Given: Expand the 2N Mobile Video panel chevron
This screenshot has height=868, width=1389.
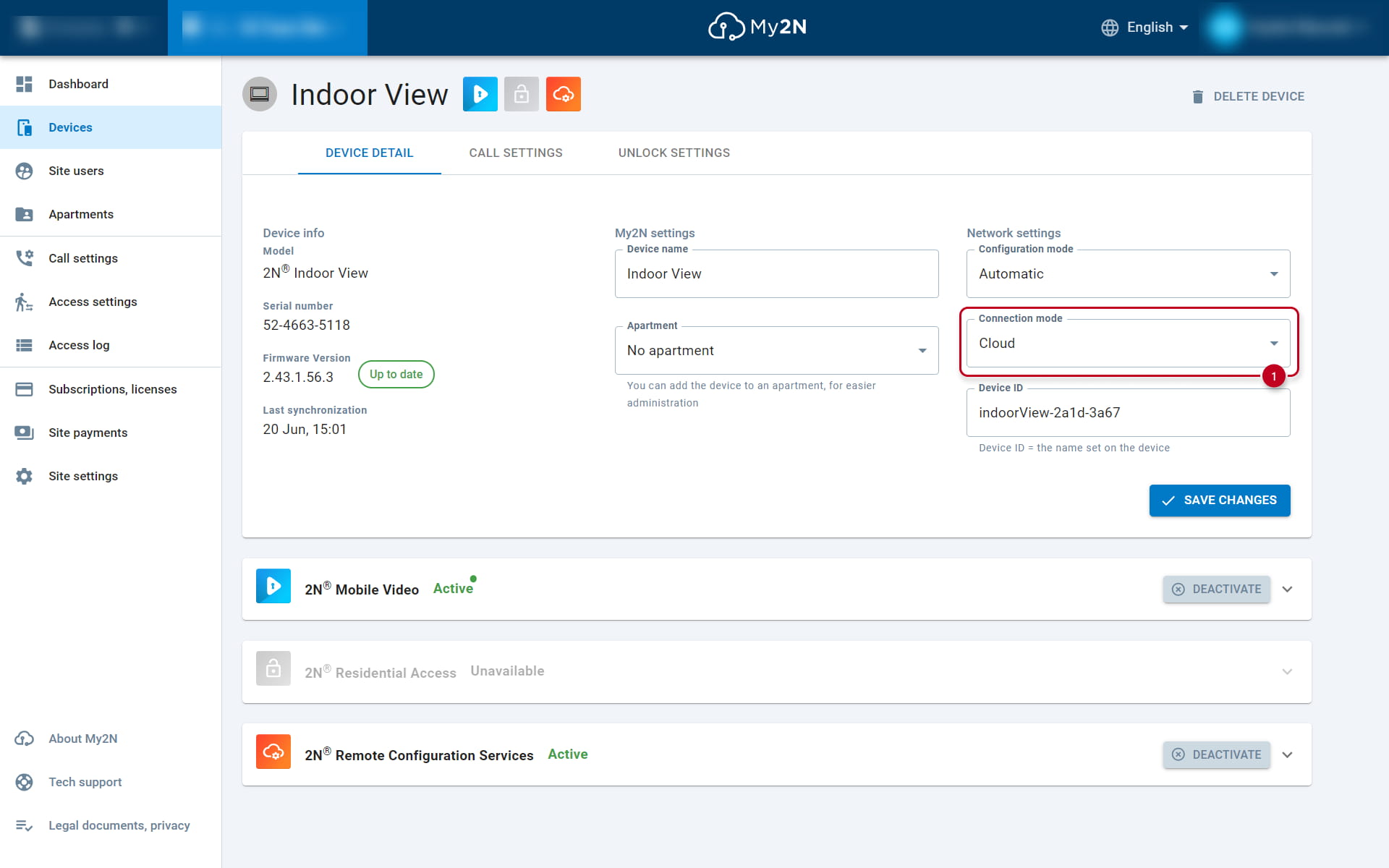Looking at the screenshot, I should point(1287,589).
